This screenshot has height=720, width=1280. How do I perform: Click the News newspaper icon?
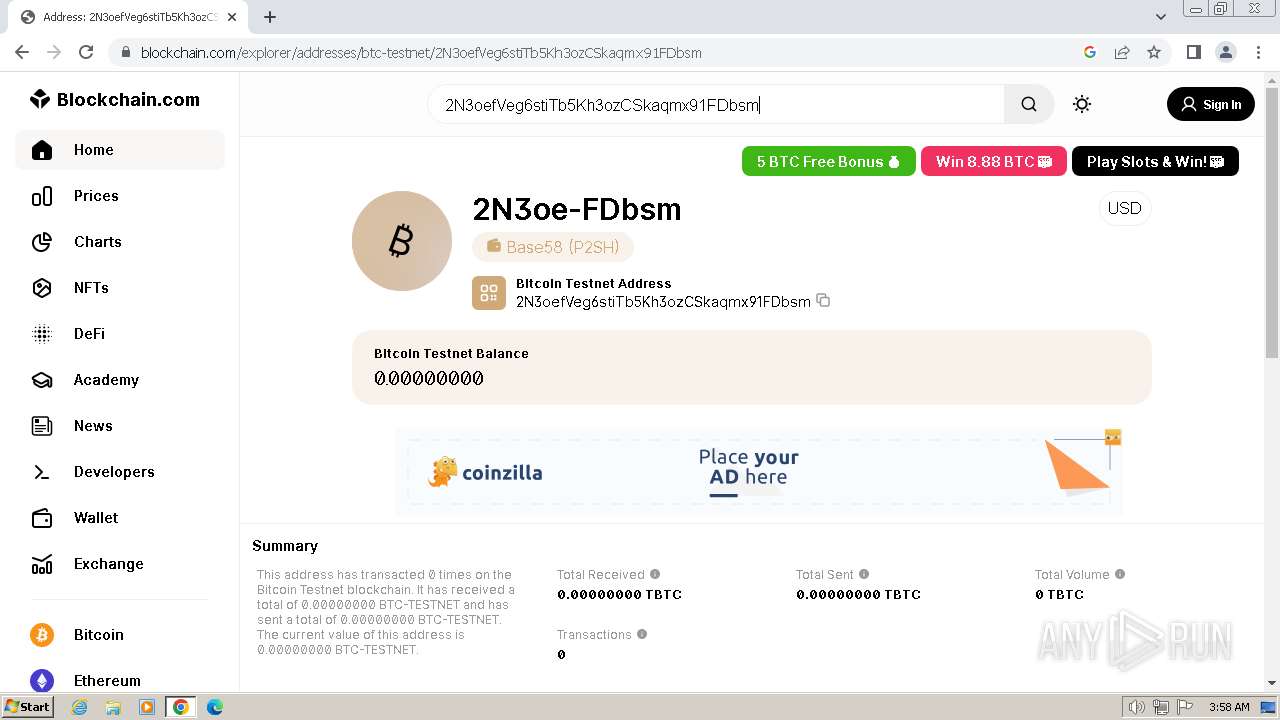[x=42, y=426]
